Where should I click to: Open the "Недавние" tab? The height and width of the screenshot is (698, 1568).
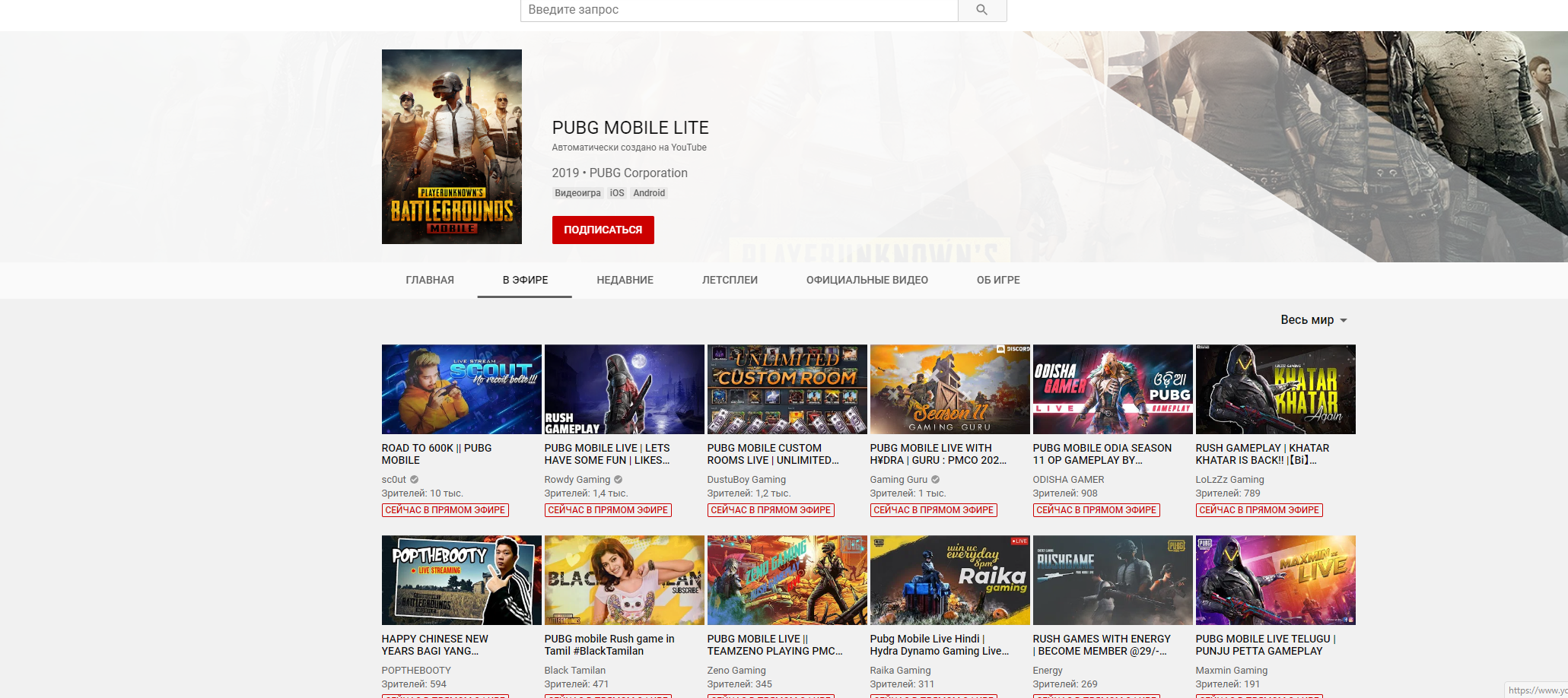click(x=625, y=280)
